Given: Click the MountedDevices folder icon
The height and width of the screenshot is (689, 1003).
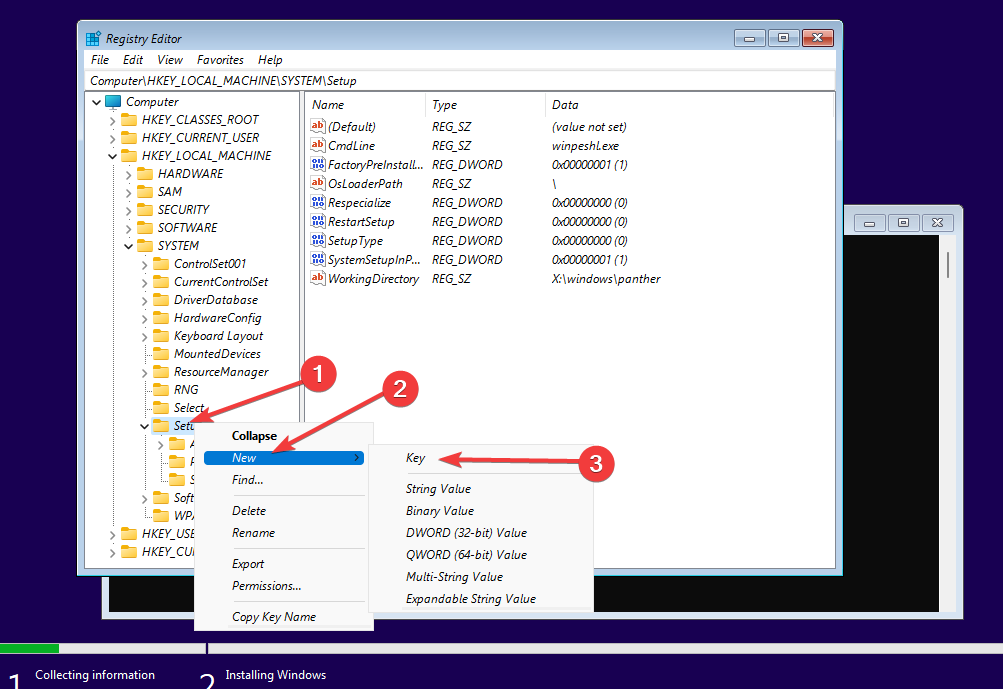Looking at the screenshot, I should tap(161, 354).
